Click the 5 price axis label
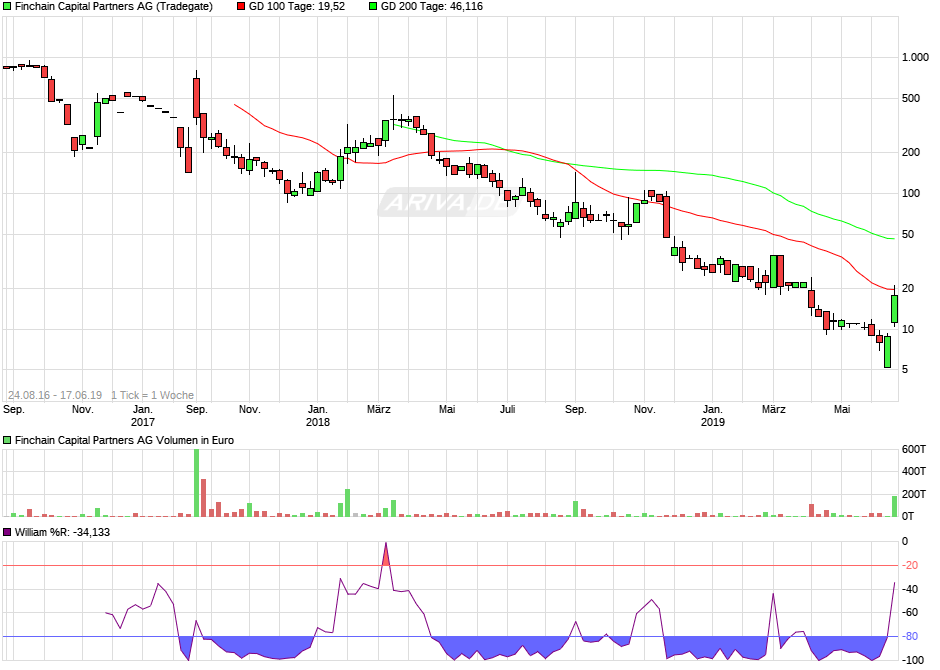Image resolution: width=940 pixels, height=670 pixels. click(905, 370)
